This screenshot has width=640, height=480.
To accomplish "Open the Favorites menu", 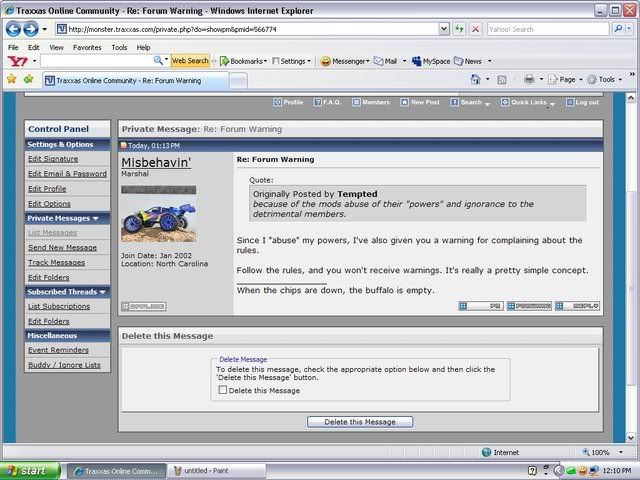I will point(87,47).
